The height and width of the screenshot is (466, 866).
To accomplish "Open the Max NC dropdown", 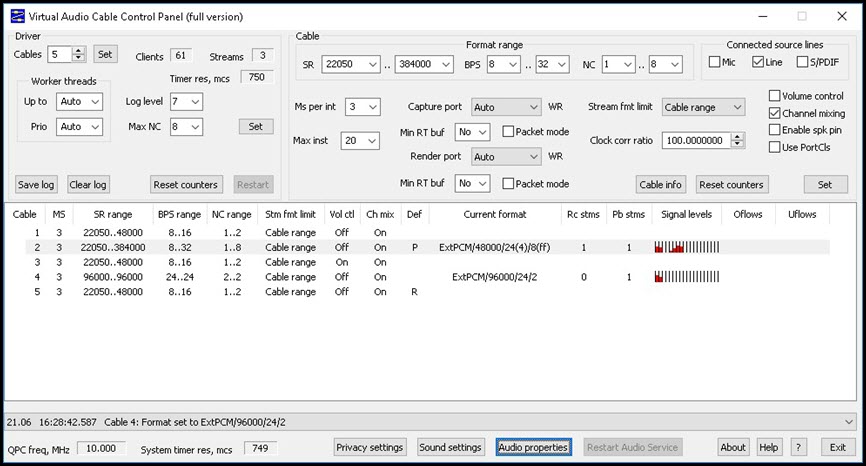I will tap(186, 127).
